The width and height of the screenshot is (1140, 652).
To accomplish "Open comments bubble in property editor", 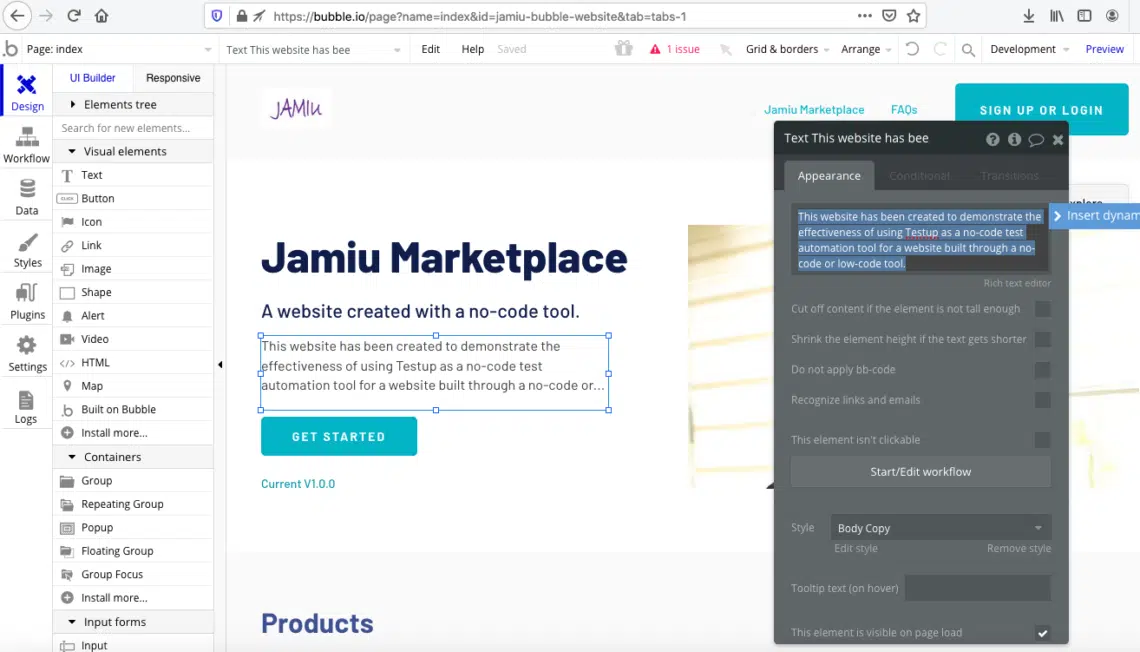I will [x=1036, y=139].
